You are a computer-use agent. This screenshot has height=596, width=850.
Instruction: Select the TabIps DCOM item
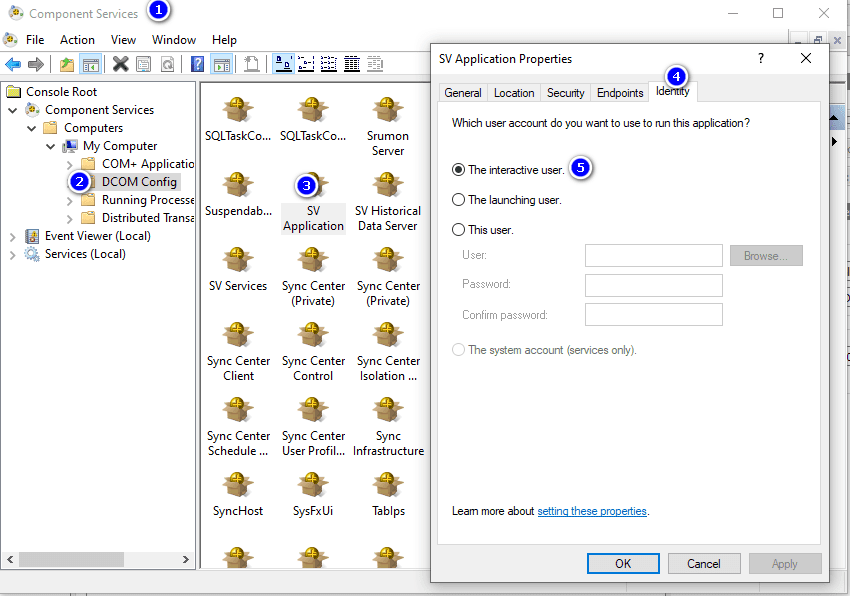[388, 495]
